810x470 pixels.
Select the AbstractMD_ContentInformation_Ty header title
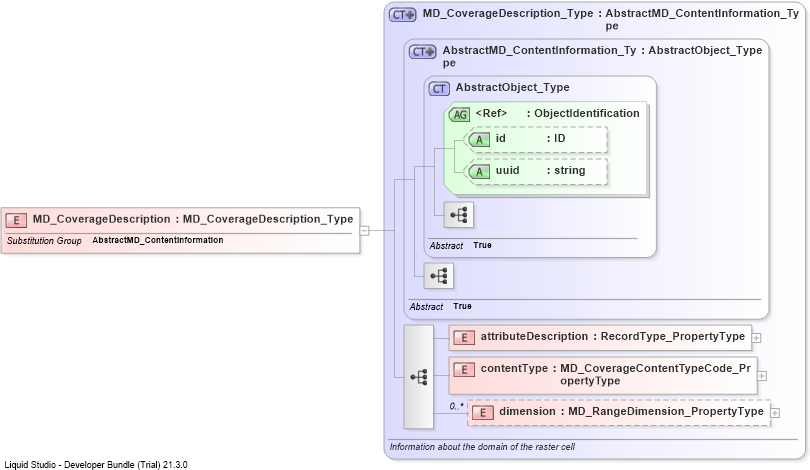coord(539,56)
